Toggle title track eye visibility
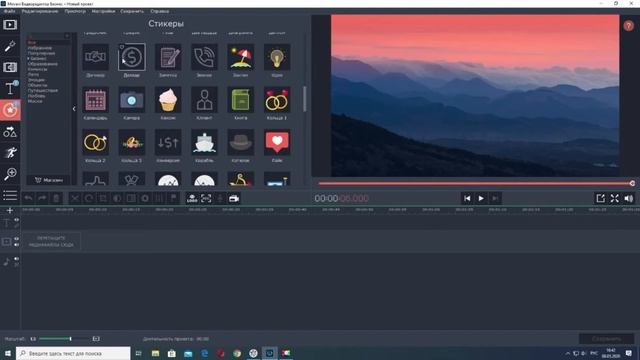The width and height of the screenshot is (640, 360). 17,220
